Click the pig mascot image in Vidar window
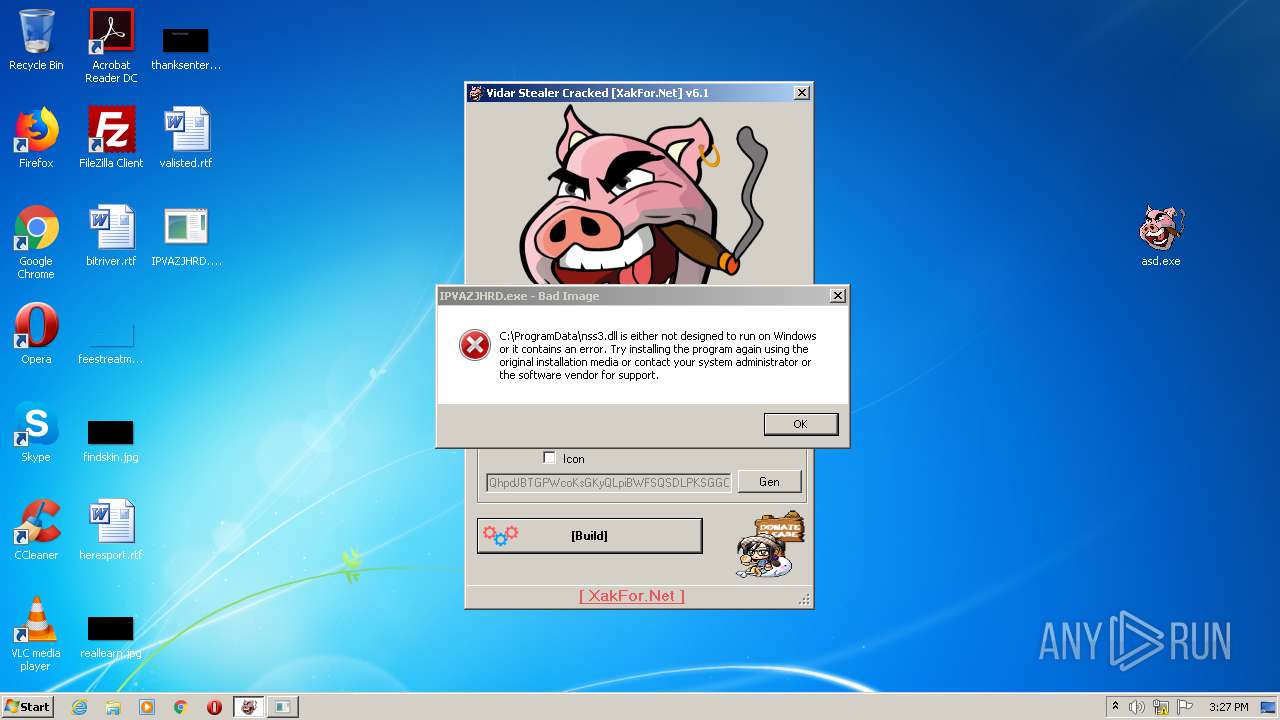The height and width of the screenshot is (720, 1280). coord(639,194)
